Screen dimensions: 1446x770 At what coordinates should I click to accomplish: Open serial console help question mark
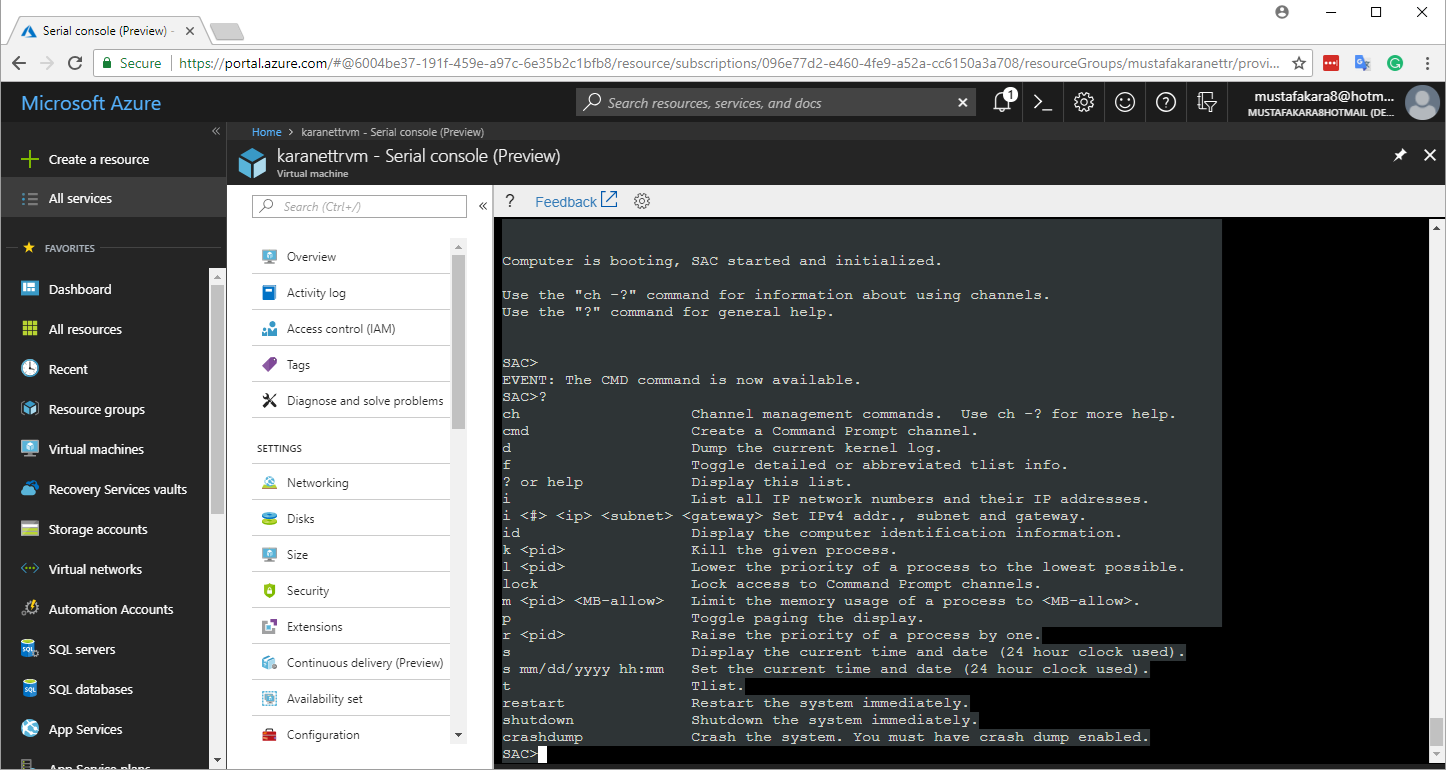(x=509, y=201)
